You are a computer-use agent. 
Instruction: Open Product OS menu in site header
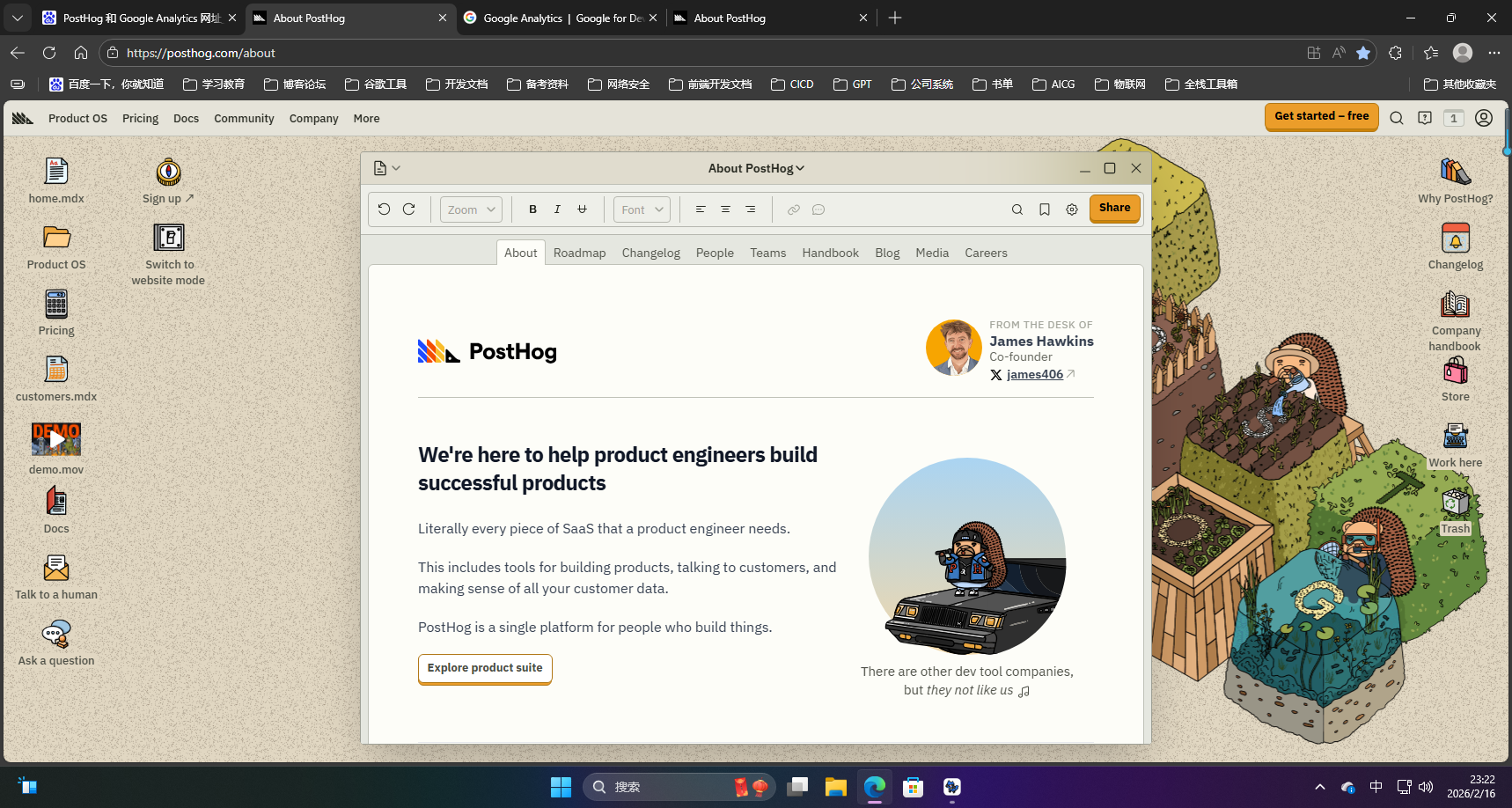coord(77,118)
